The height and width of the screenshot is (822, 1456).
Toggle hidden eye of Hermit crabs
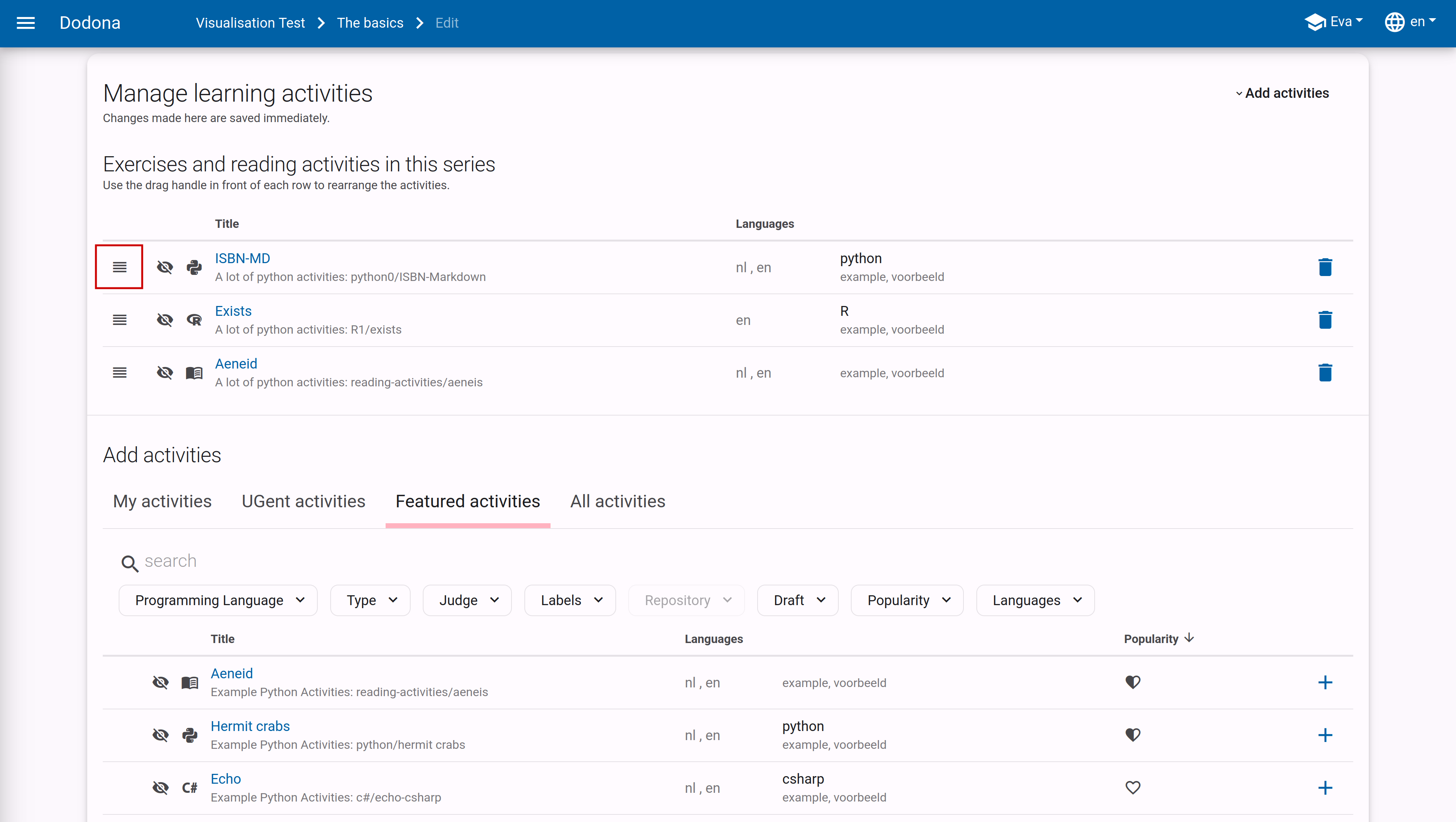click(160, 735)
